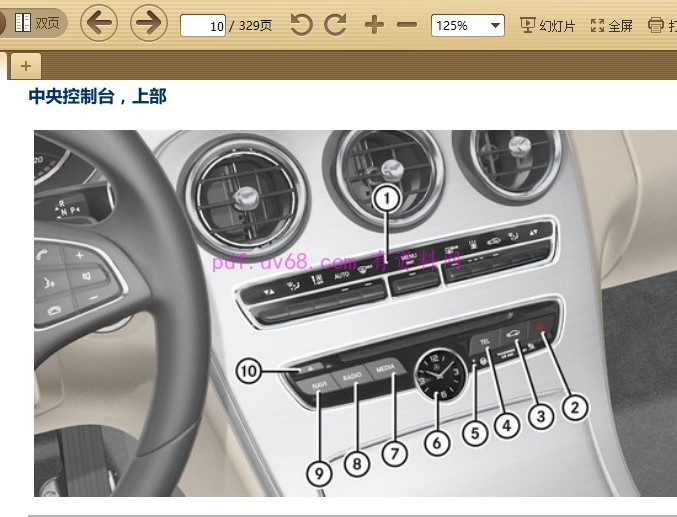
Task: Zoom out with the minus icon
Action: coord(406,25)
